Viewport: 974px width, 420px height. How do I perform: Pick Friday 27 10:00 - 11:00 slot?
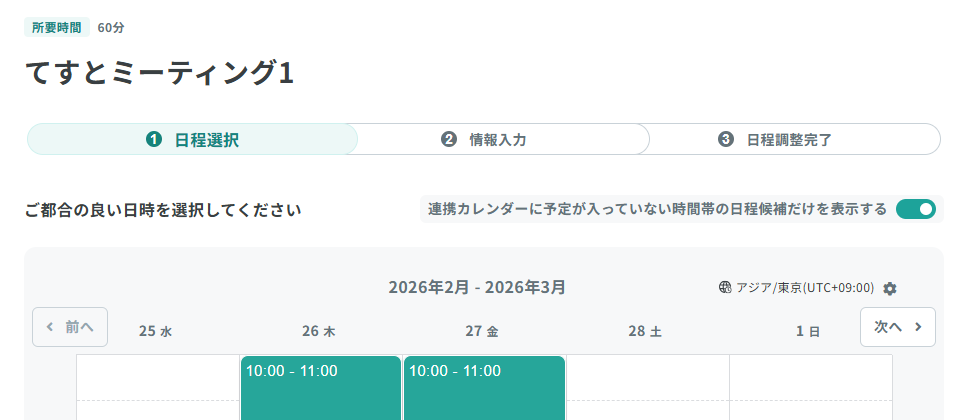[485, 387]
